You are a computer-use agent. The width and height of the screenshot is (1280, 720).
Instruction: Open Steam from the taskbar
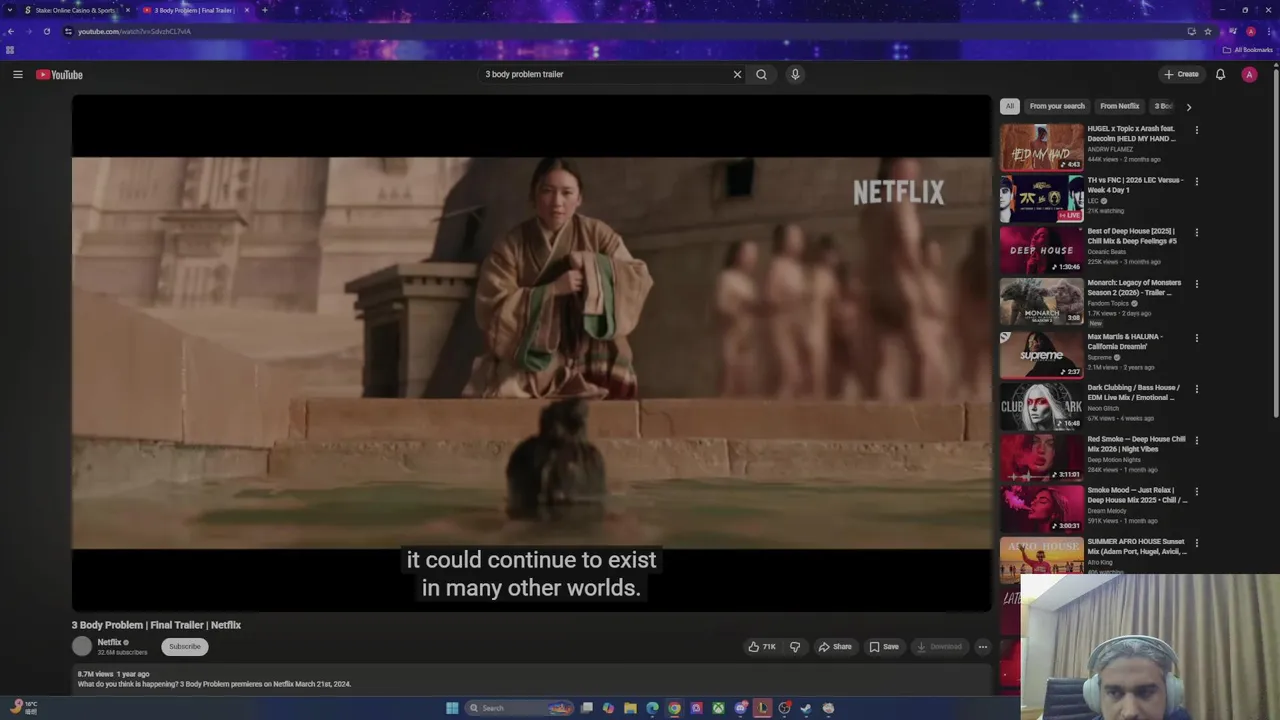806,708
